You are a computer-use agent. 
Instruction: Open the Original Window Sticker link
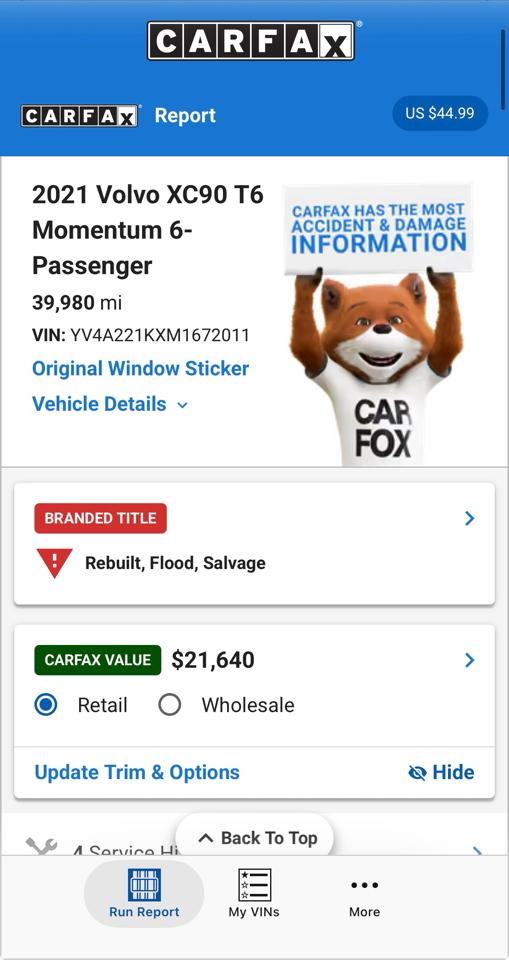pos(140,369)
